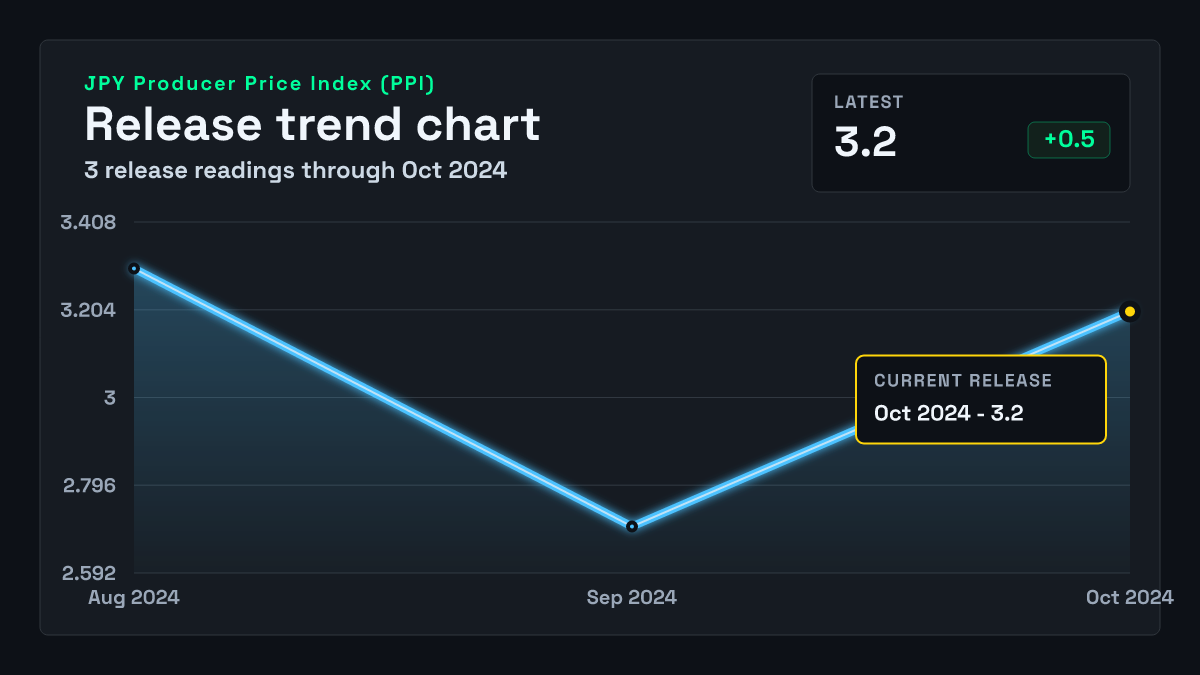Click the large 3.2 latest value
Image resolution: width=1200 pixels, height=675 pixels.
865,142
